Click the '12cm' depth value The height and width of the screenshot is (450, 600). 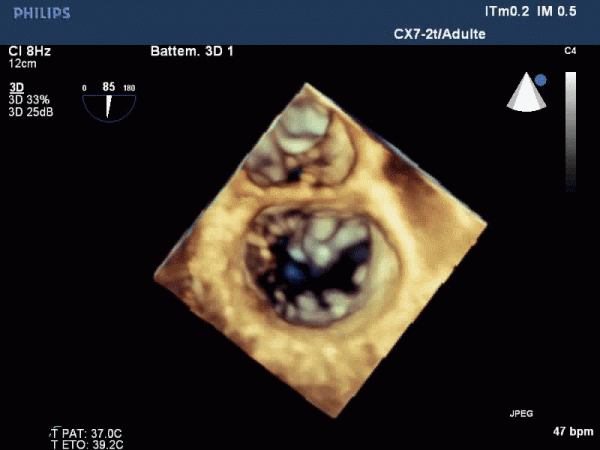[x=23, y=64]
